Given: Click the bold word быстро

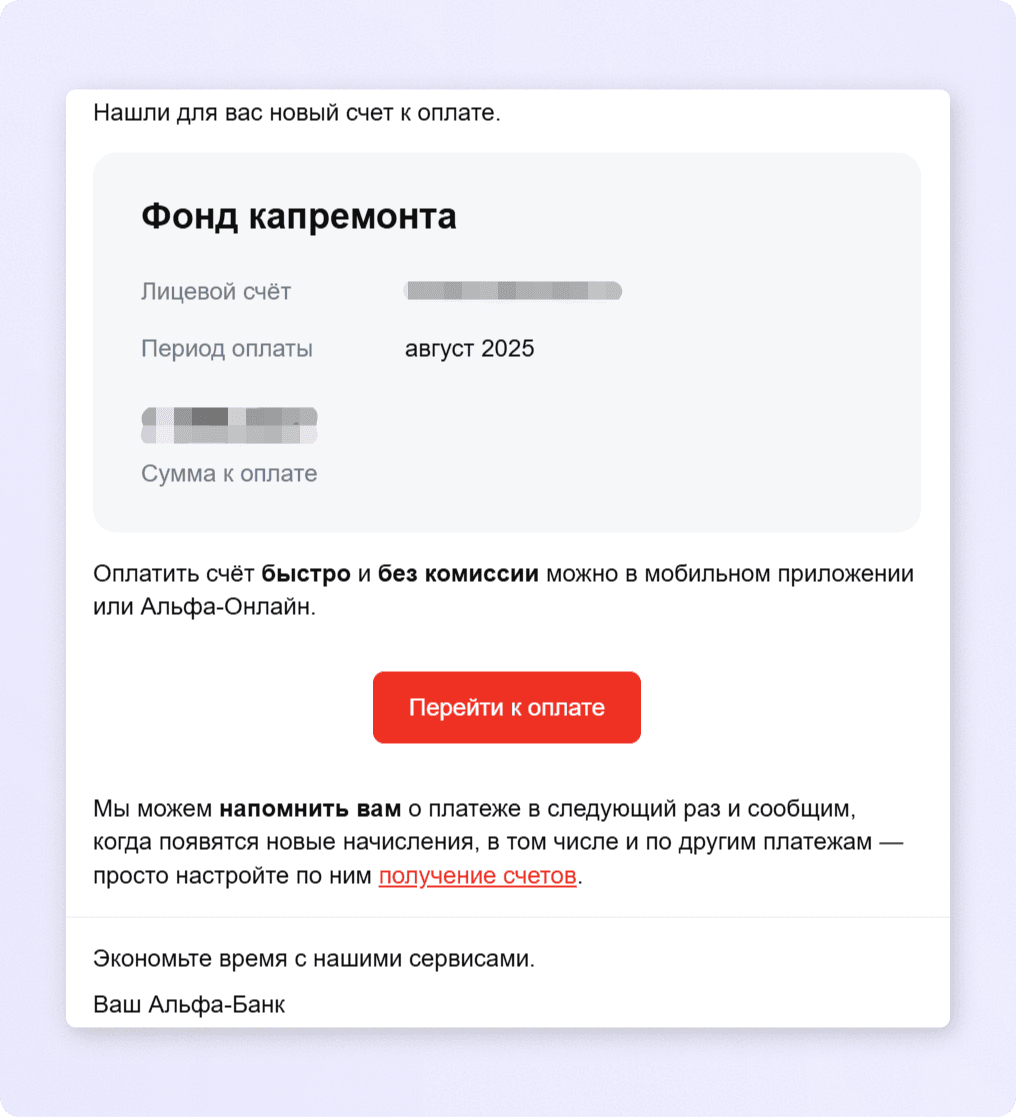Looking at the screenshot, I should [306, 574].
